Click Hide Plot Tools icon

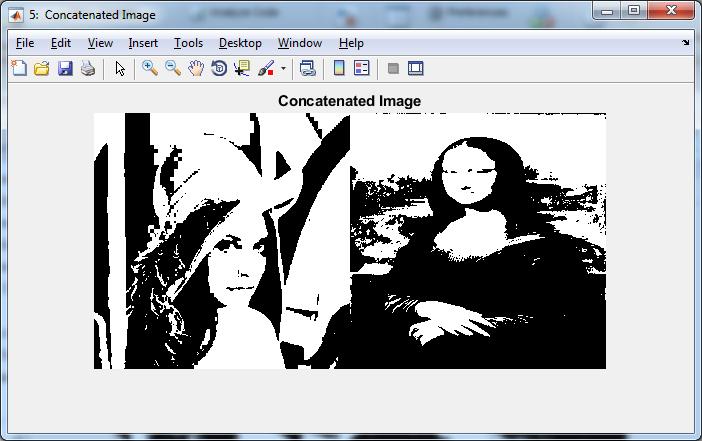click(393, 69)
